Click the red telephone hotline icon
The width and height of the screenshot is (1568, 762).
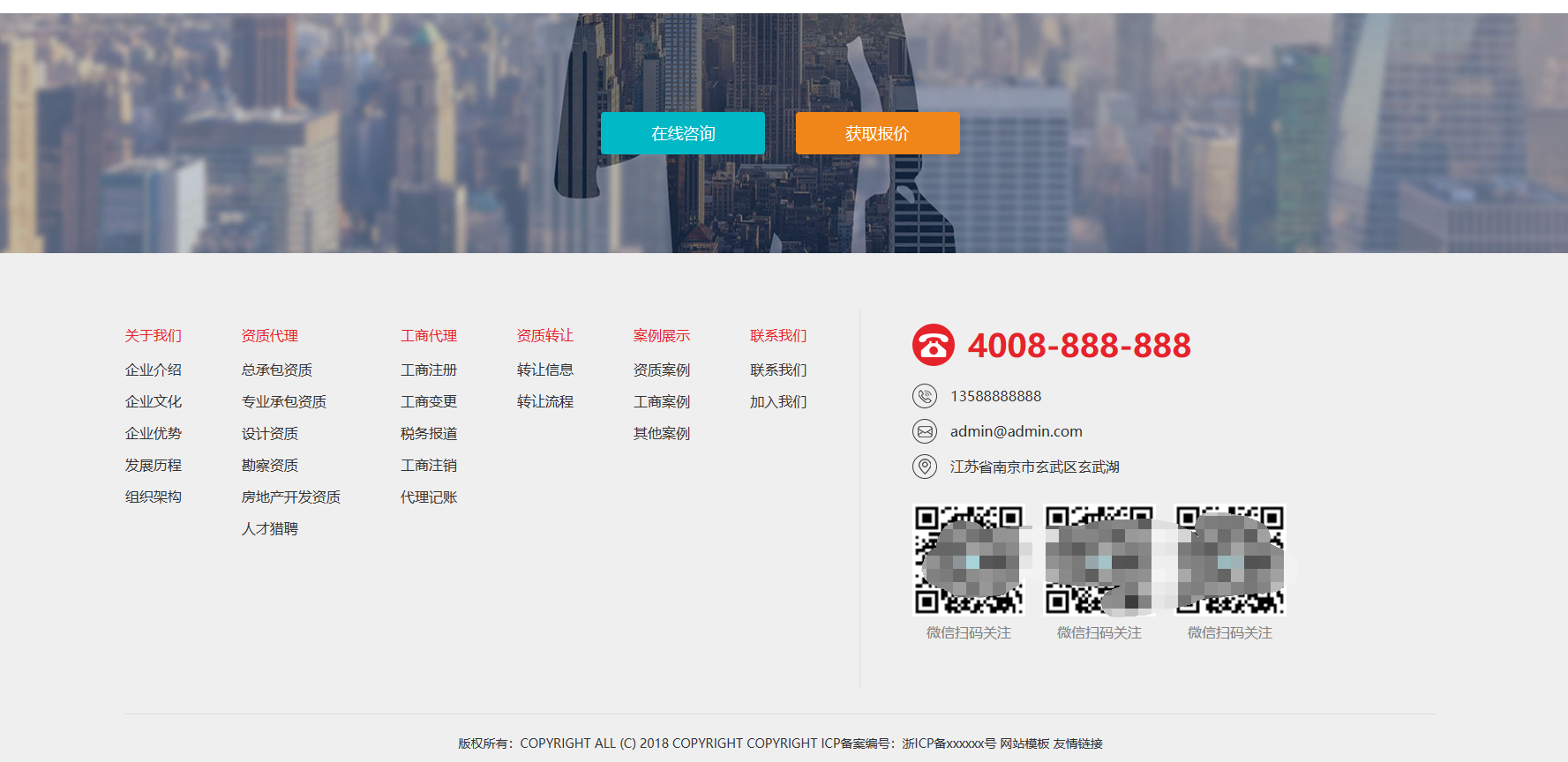[x=933, y=345]
